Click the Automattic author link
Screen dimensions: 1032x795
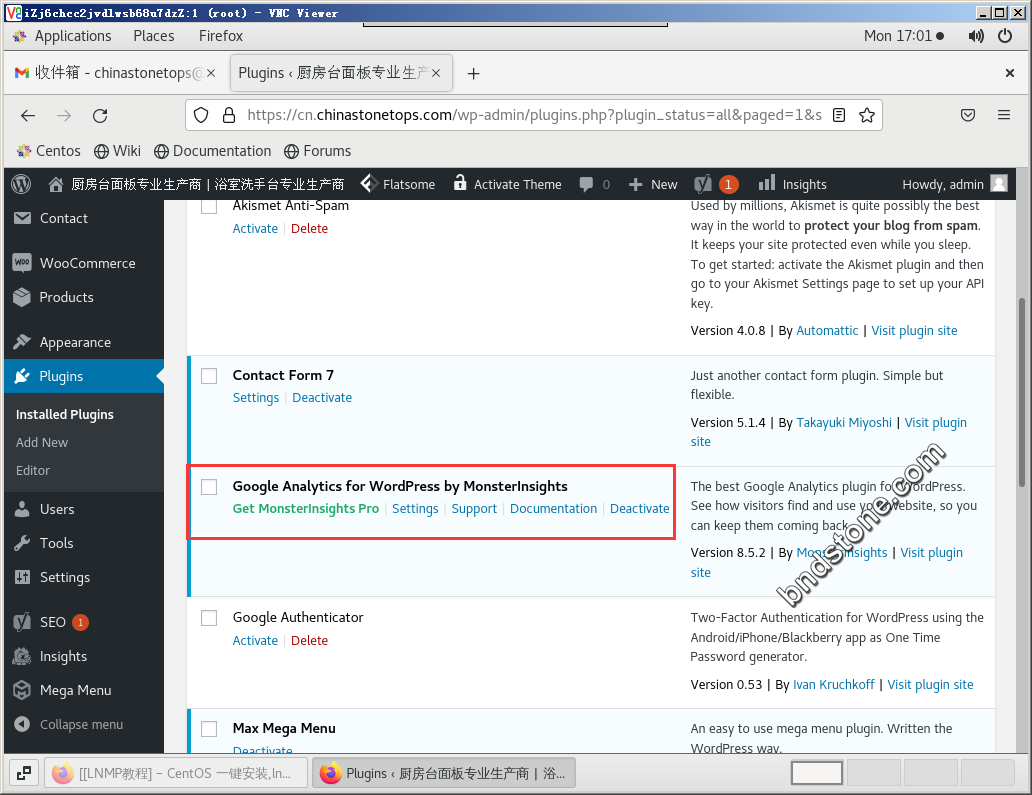click(x=827, y=331)
